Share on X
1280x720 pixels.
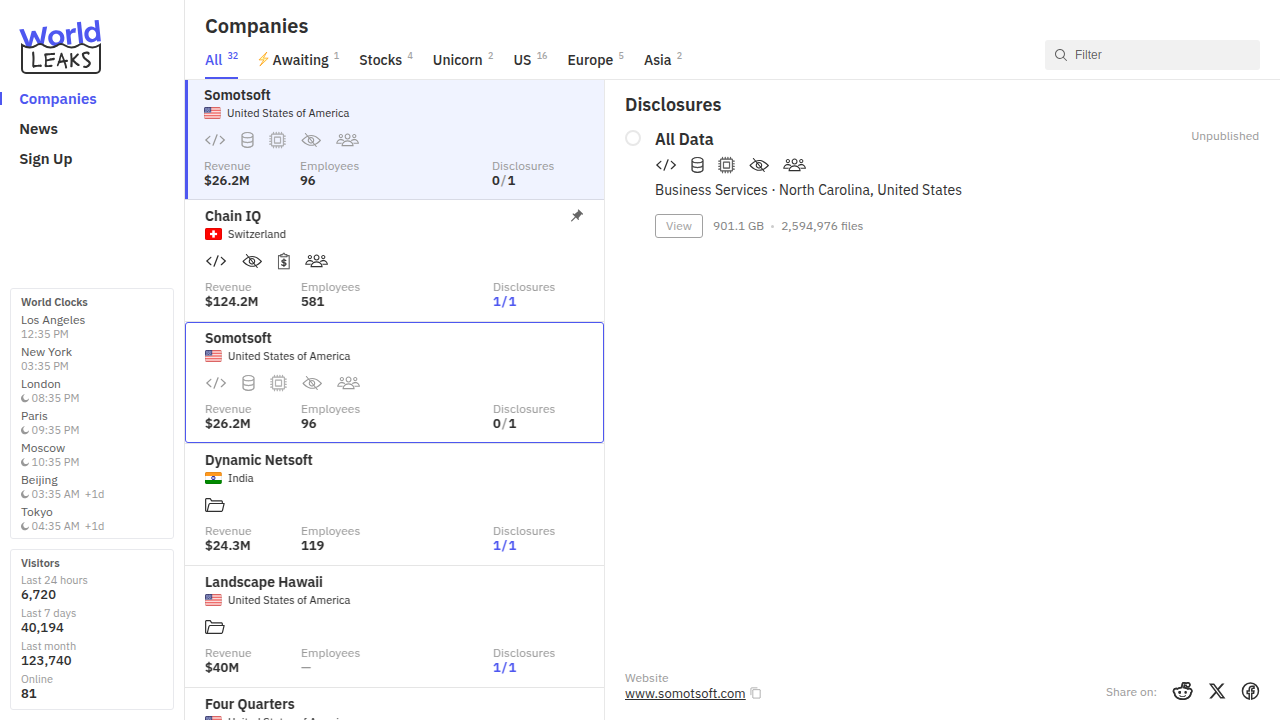tap(1217, 691)
